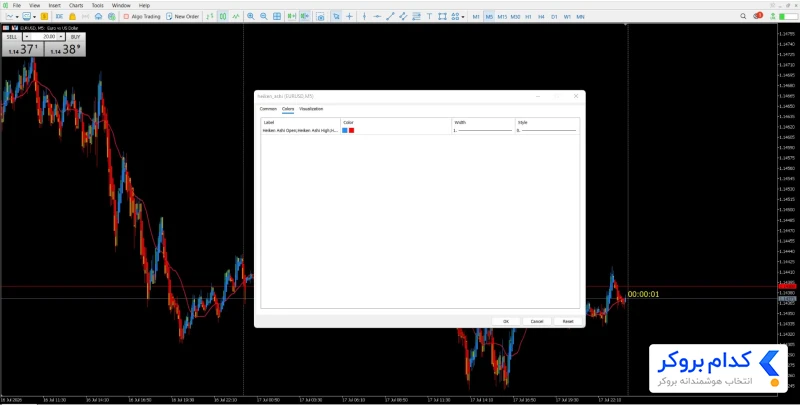Switch chart to line chart type
The height and width of the screenshot is (405, 800).
236,16
